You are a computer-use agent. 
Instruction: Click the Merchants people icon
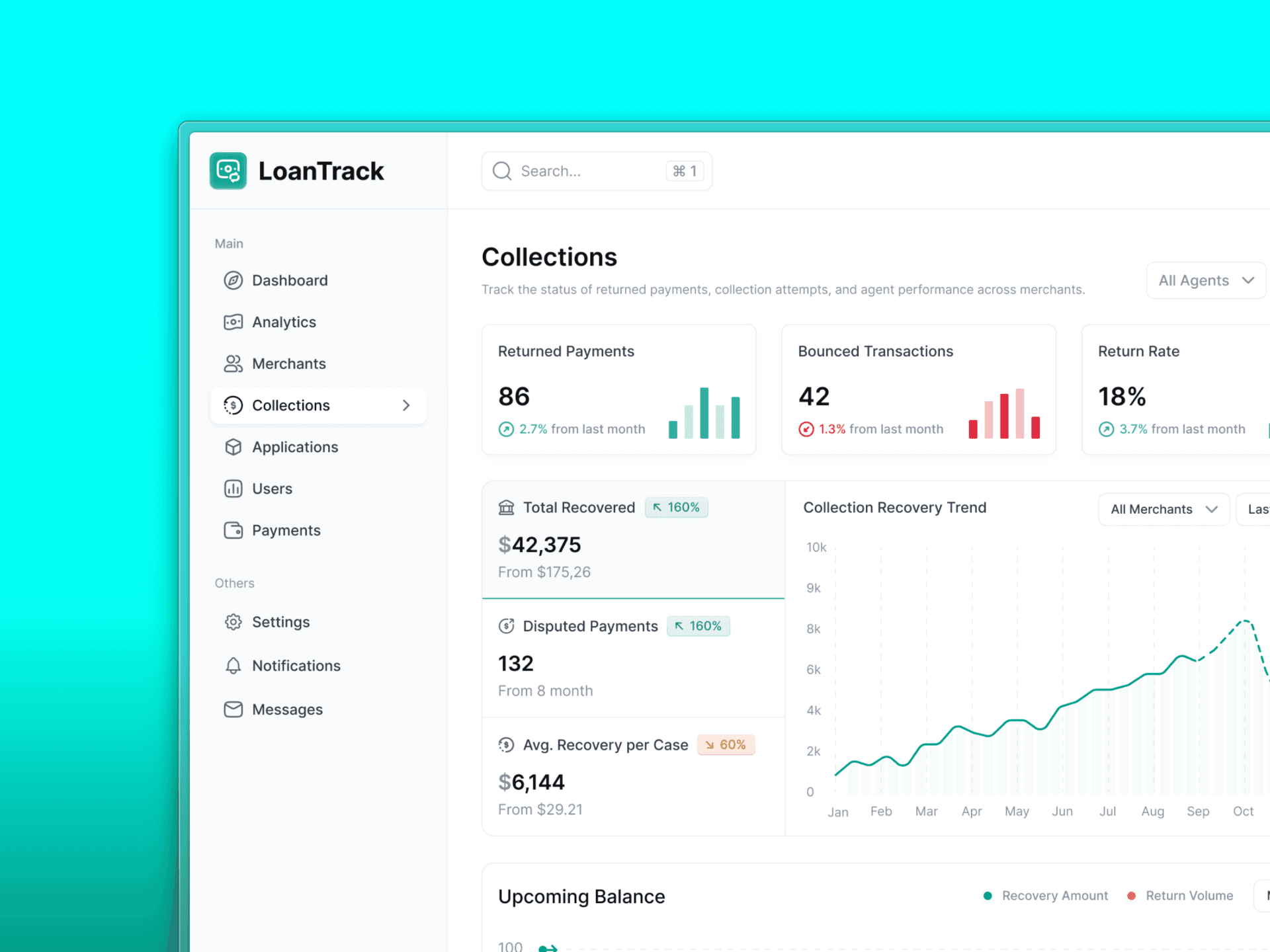[233, 364]
